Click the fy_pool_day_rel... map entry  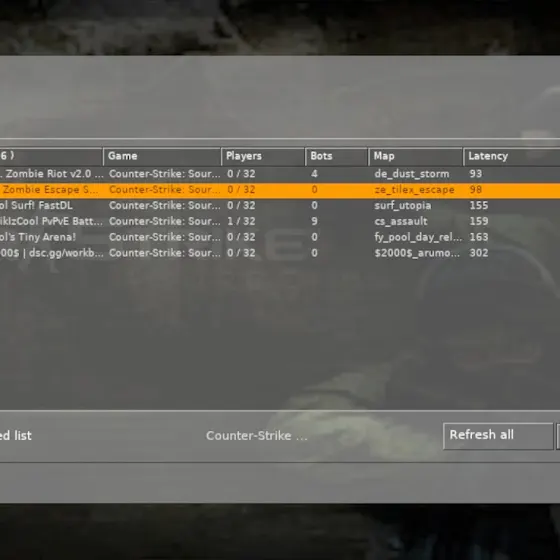coord(418,237)
